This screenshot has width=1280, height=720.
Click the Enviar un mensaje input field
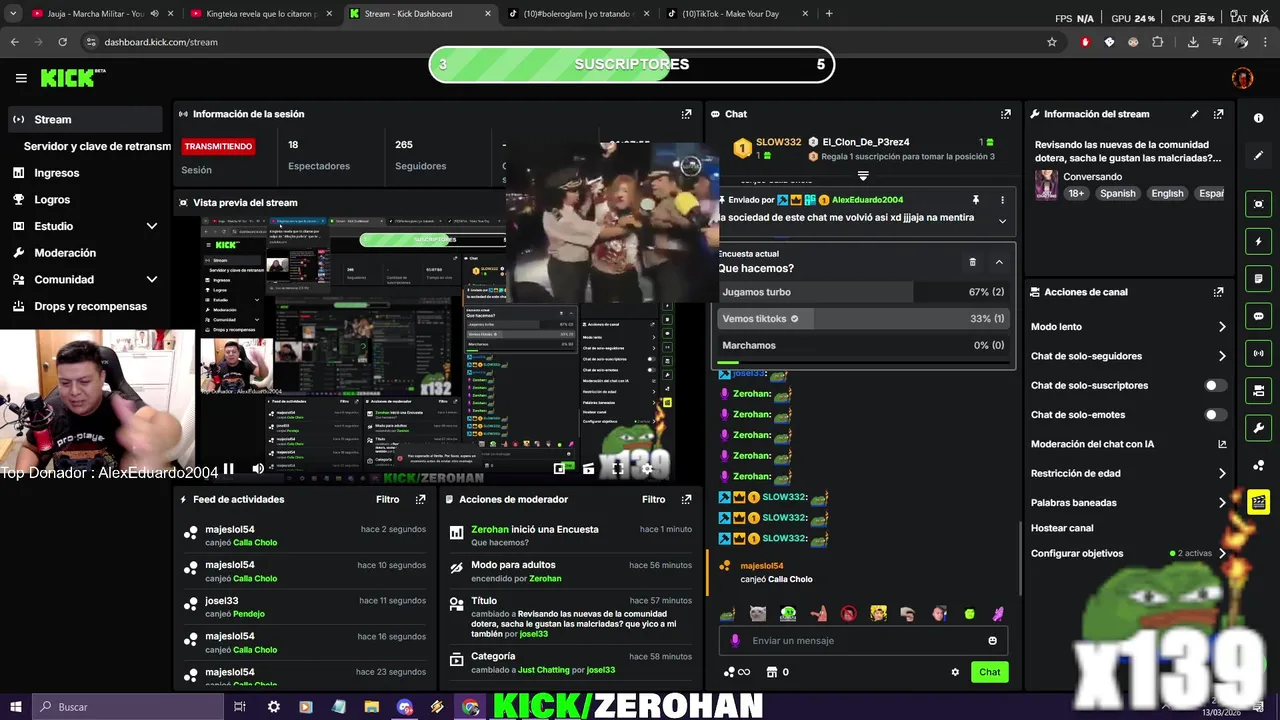pyautogui.click(x=866, y=641)
